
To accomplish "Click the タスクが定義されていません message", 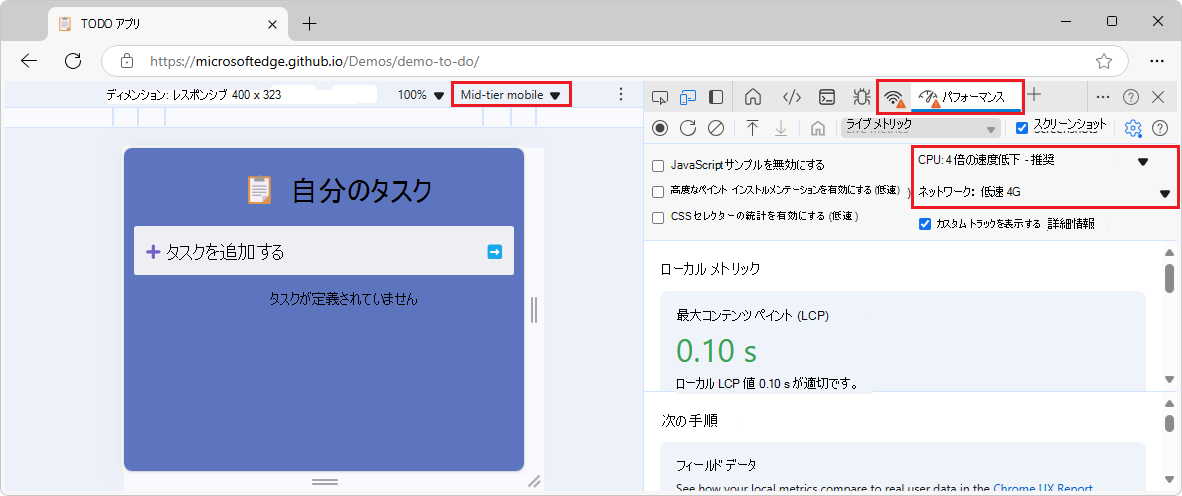I will click(x=344, y=300).
